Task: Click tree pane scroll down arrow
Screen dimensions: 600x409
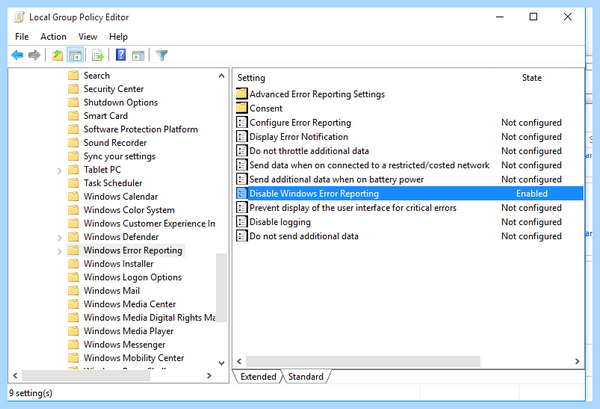Action: coord(222,363)
